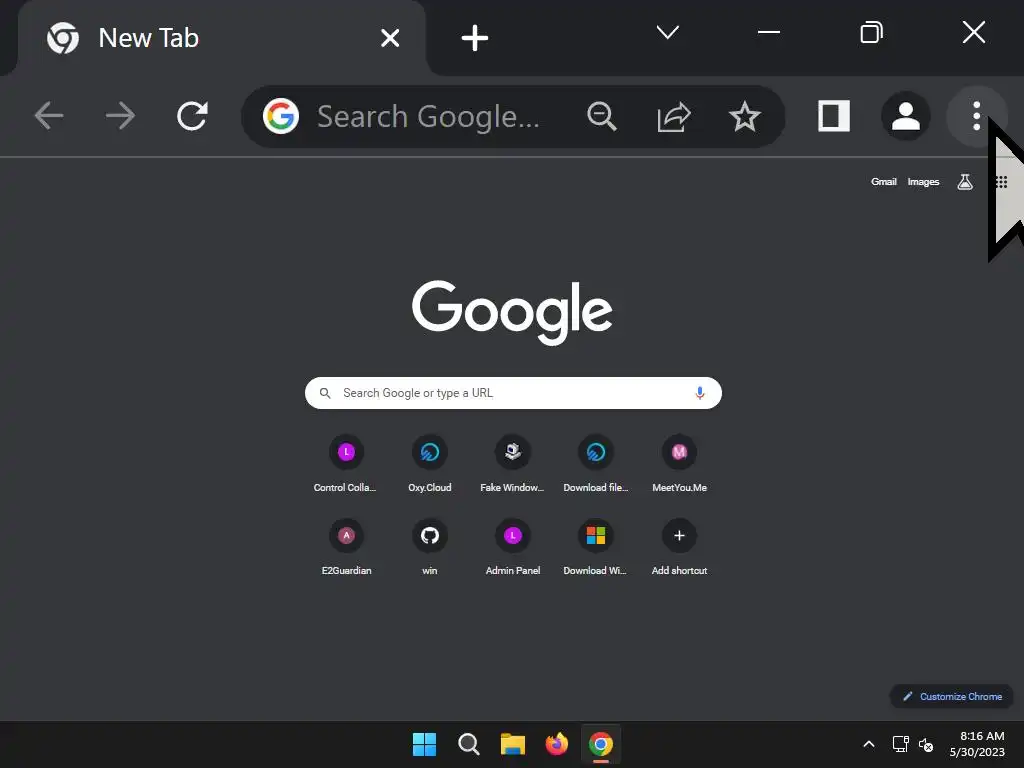1024x768 pixels.
Task: Click Chrome taskbar icon
Action: (601, 744)
